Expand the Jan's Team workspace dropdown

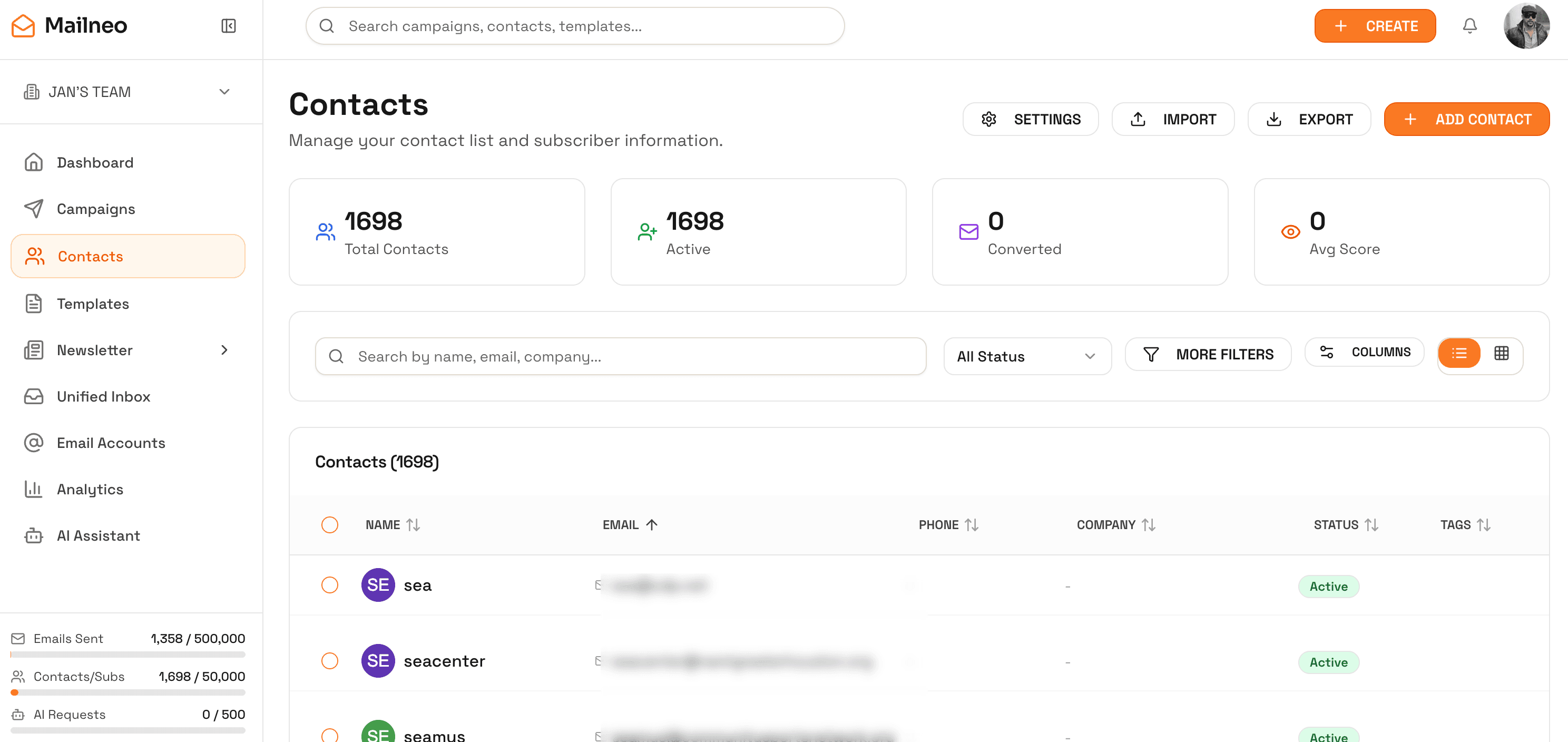(131, 91)
